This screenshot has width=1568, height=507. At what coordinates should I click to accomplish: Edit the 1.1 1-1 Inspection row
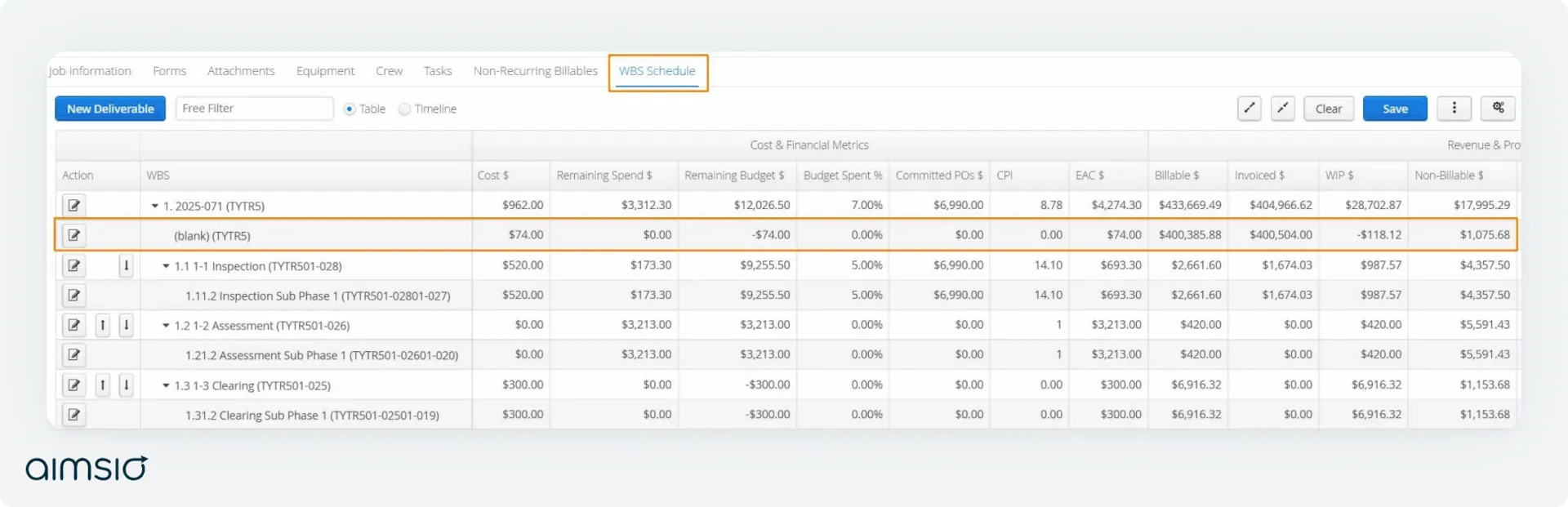point(74,265)
